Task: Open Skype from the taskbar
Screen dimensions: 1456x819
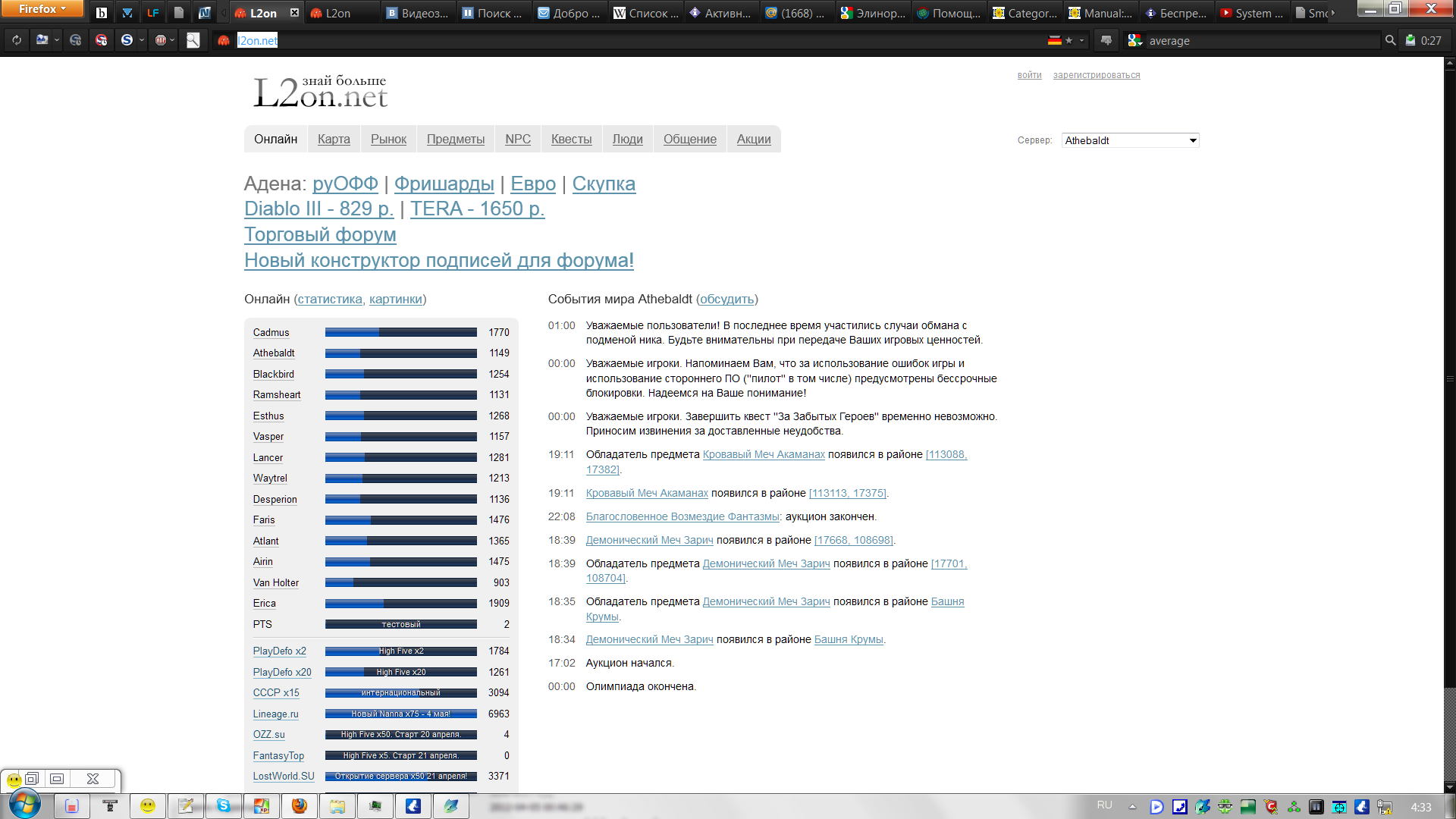Action: 224,805
